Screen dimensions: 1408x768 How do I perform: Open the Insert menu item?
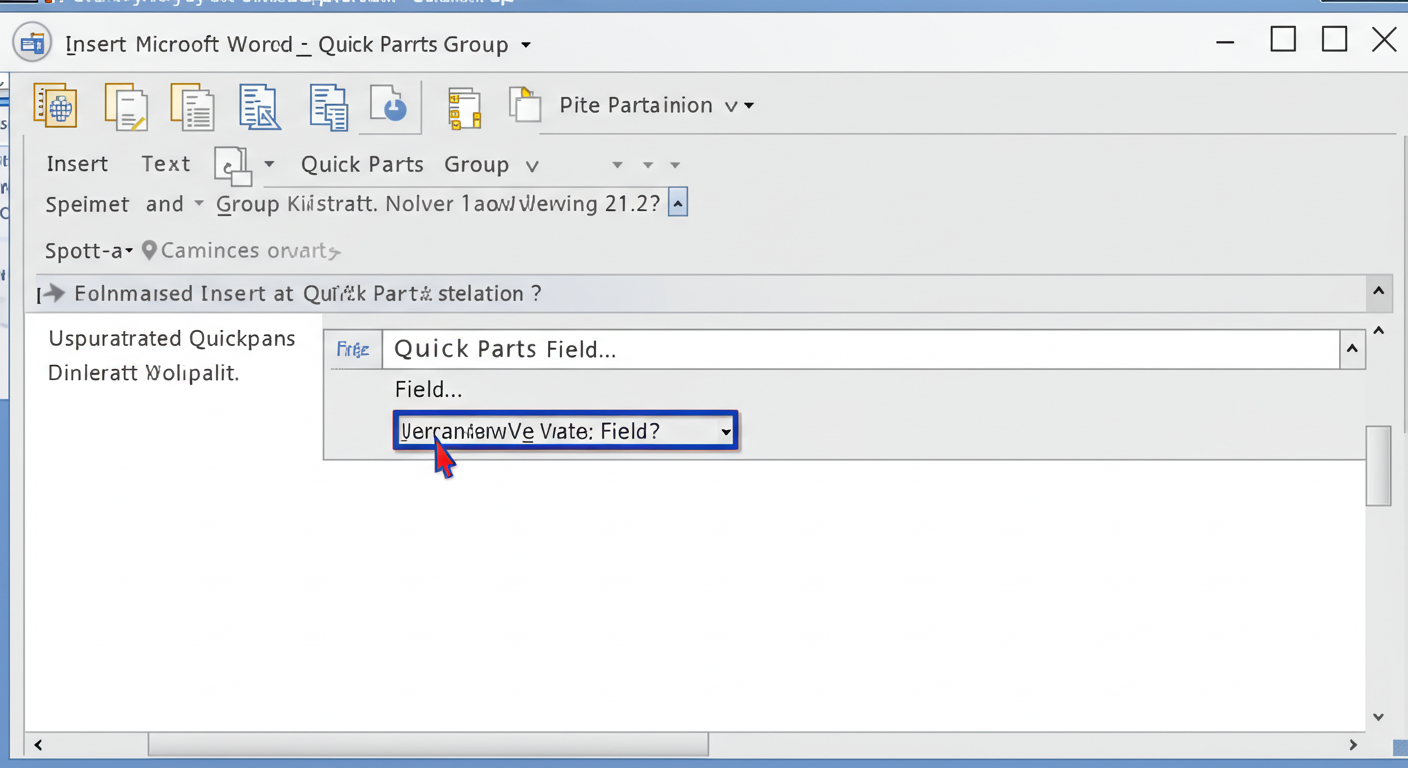click(77, 164)
